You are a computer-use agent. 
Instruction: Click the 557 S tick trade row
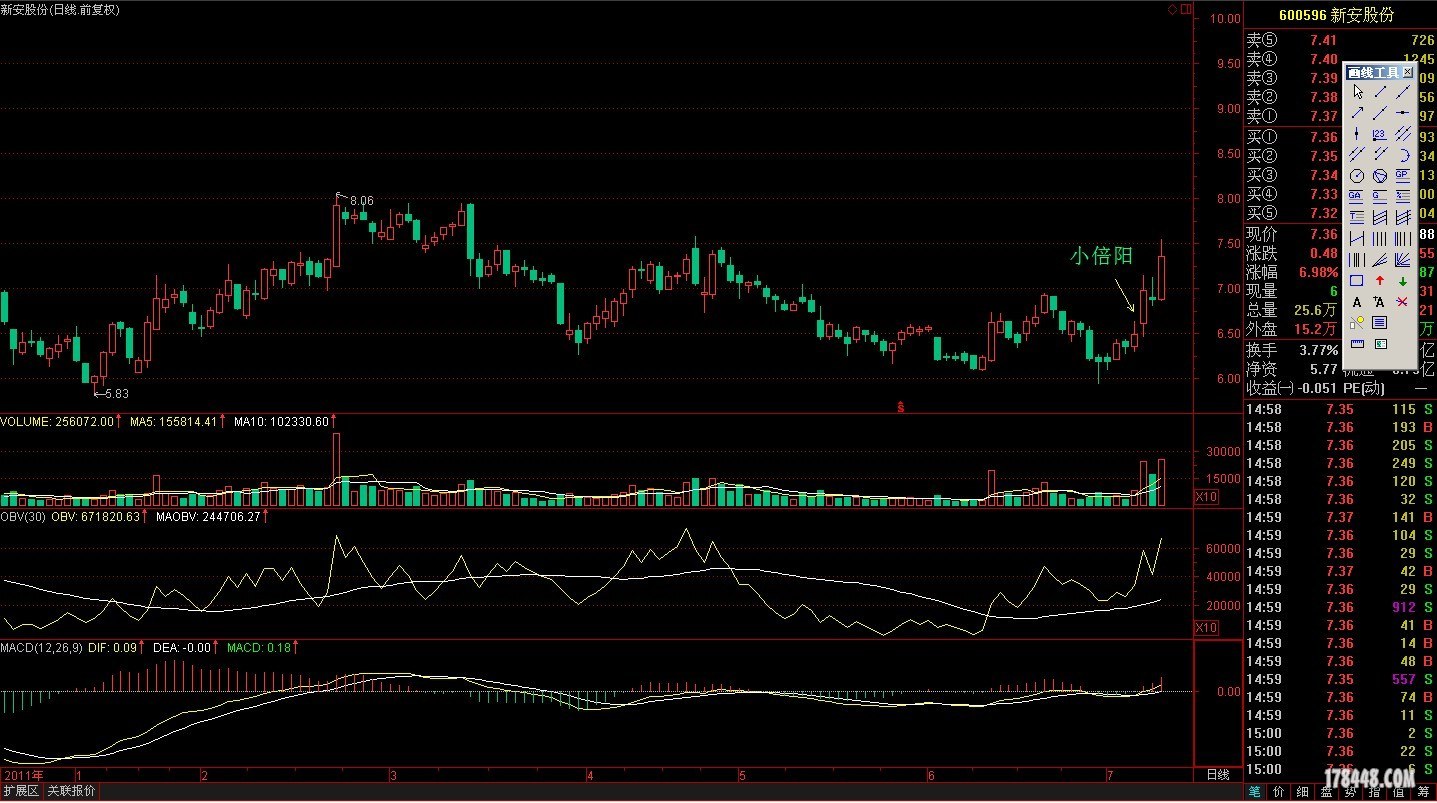[x=1340, y=679]
